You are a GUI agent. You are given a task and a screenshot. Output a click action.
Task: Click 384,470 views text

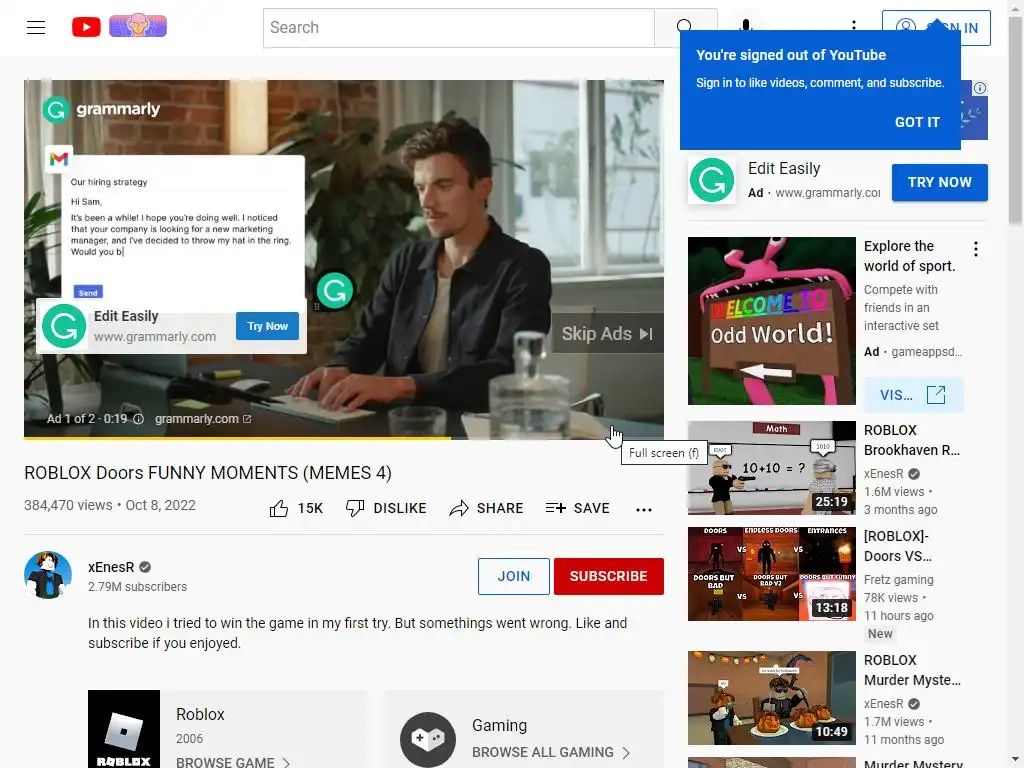(68, 505)
